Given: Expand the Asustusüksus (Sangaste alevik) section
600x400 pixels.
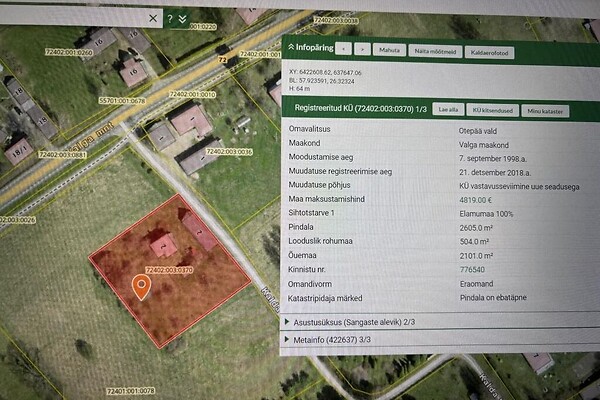Looking at the screenshot, I should point(350,322).
